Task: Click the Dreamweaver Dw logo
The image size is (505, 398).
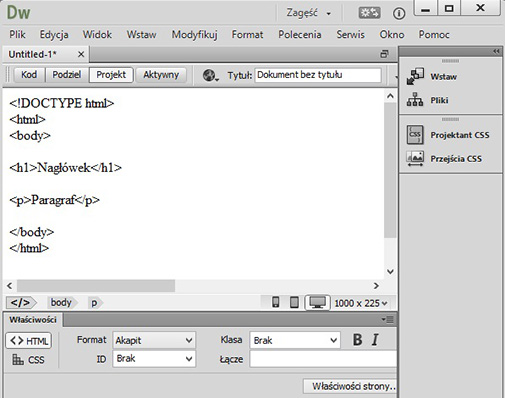Action: tap(18, 13)
